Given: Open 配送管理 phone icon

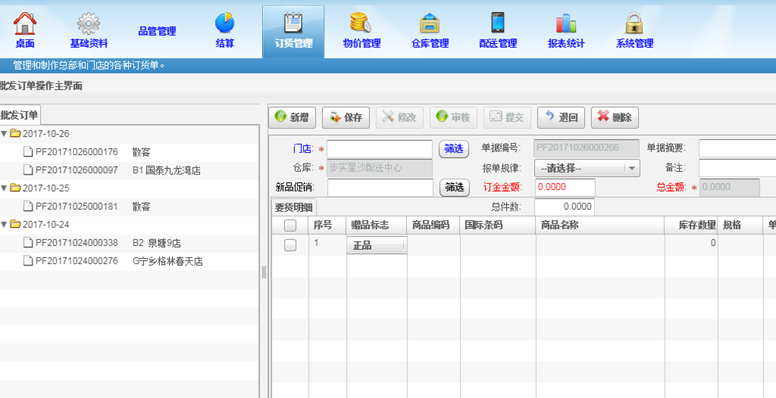Looking at the screenshot, I should (x=498, y=23).
